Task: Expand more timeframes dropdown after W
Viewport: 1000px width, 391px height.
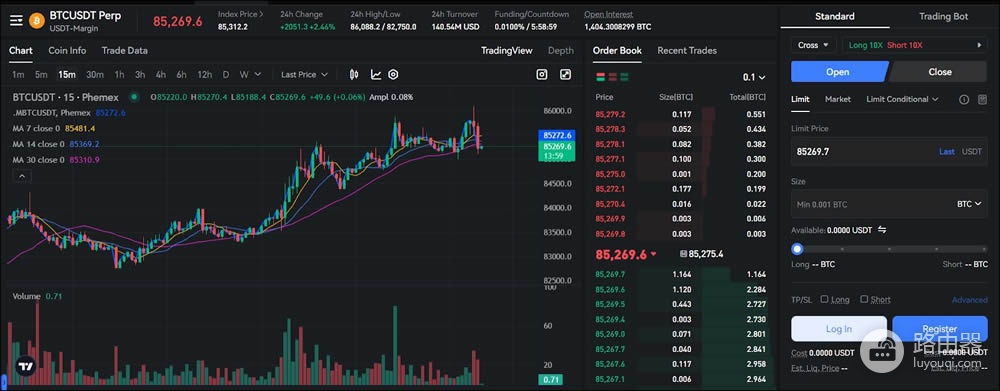Action: click(x=258, y=75)
